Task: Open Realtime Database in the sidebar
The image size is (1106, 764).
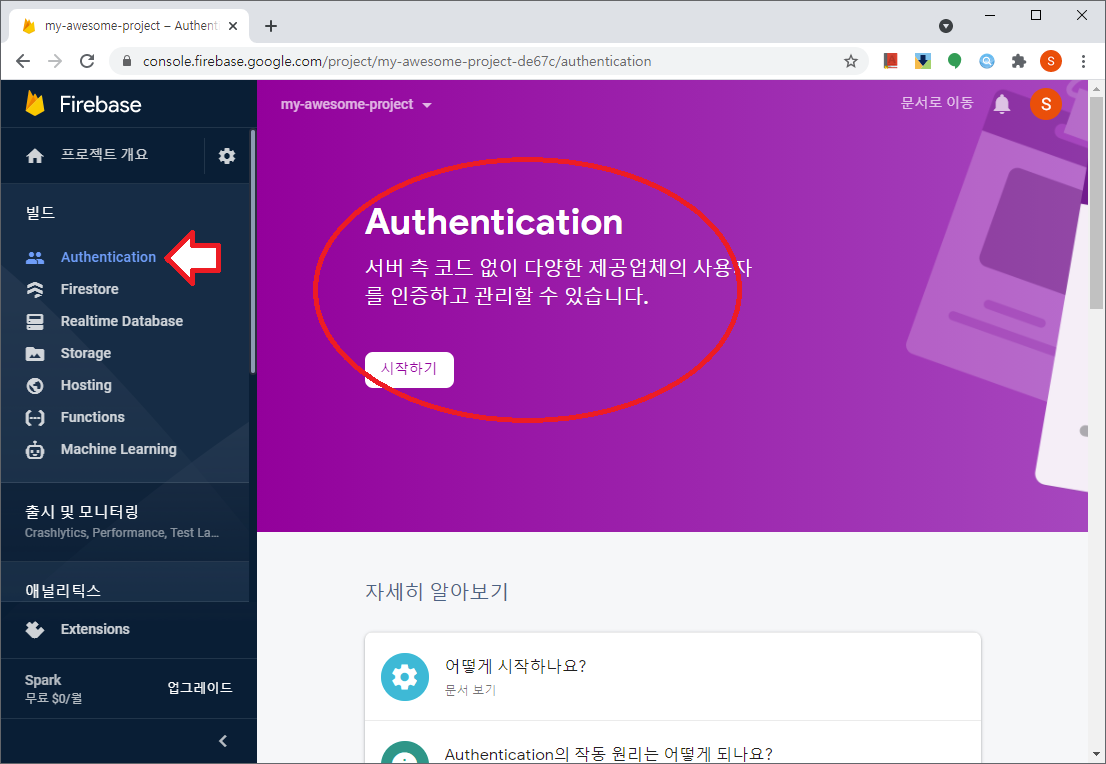Action: click(121, 321)
